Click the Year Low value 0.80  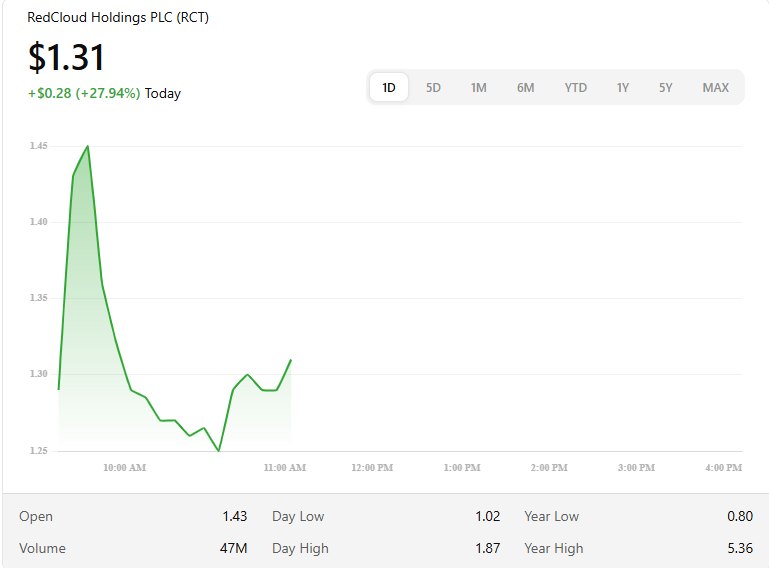[x=740, y=516]
